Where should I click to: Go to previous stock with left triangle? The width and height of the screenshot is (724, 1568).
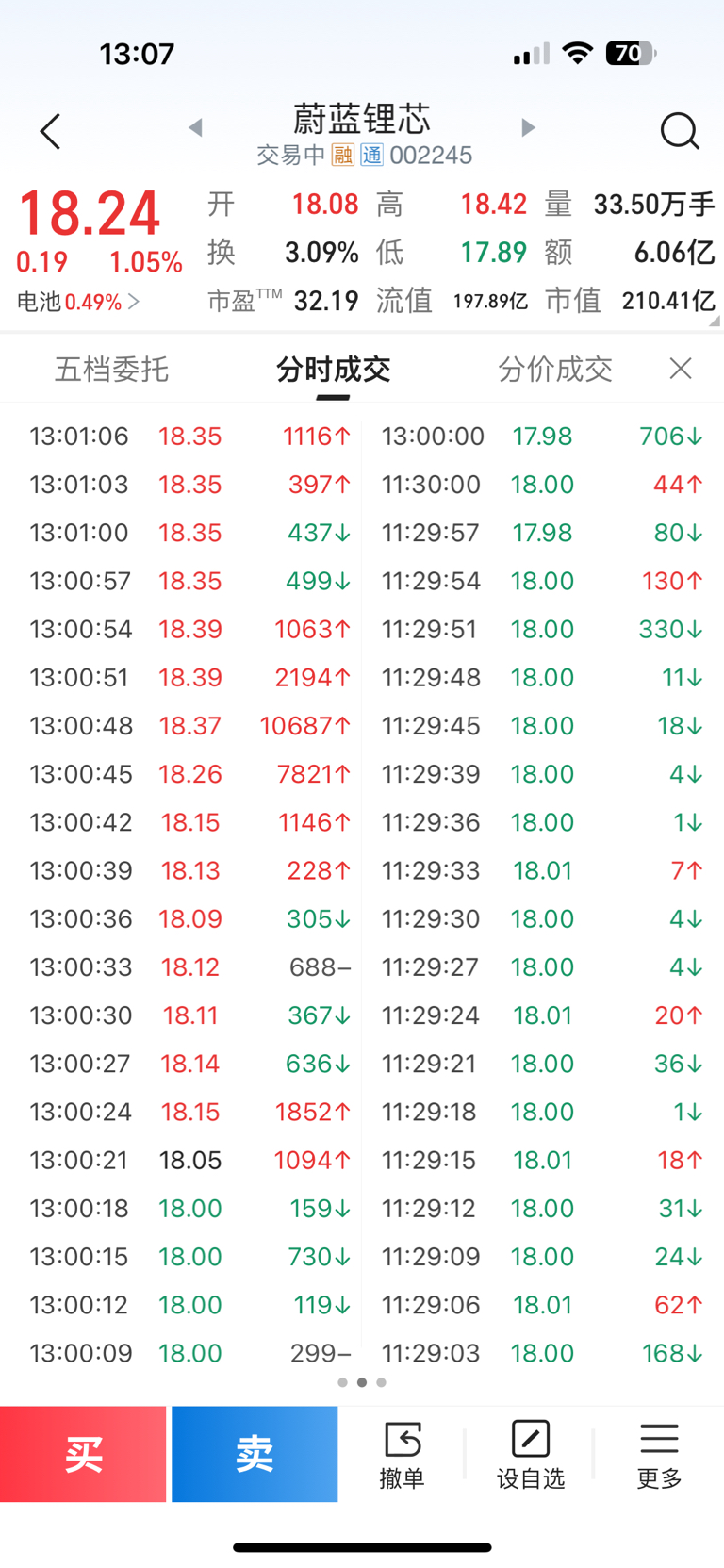point(196,127)
